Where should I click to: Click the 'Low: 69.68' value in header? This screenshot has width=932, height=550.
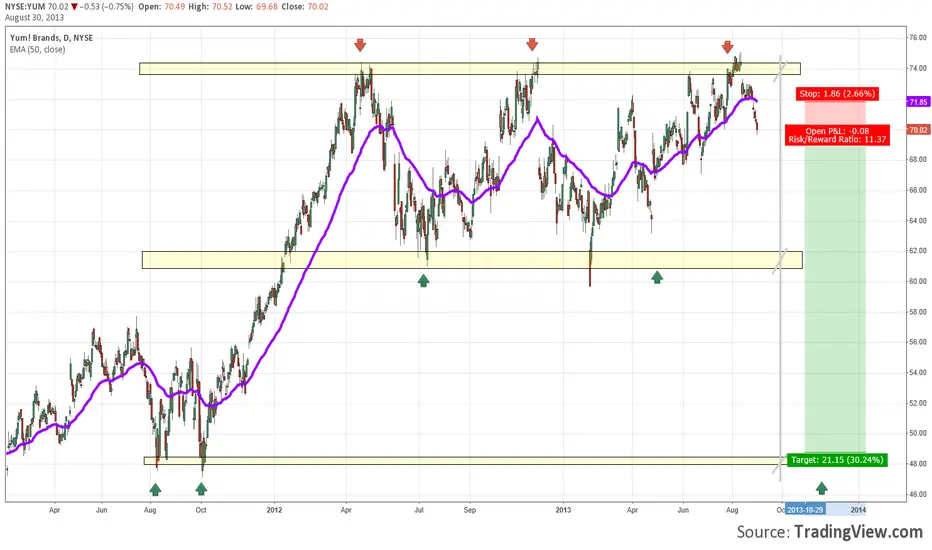tap(256, 7)
